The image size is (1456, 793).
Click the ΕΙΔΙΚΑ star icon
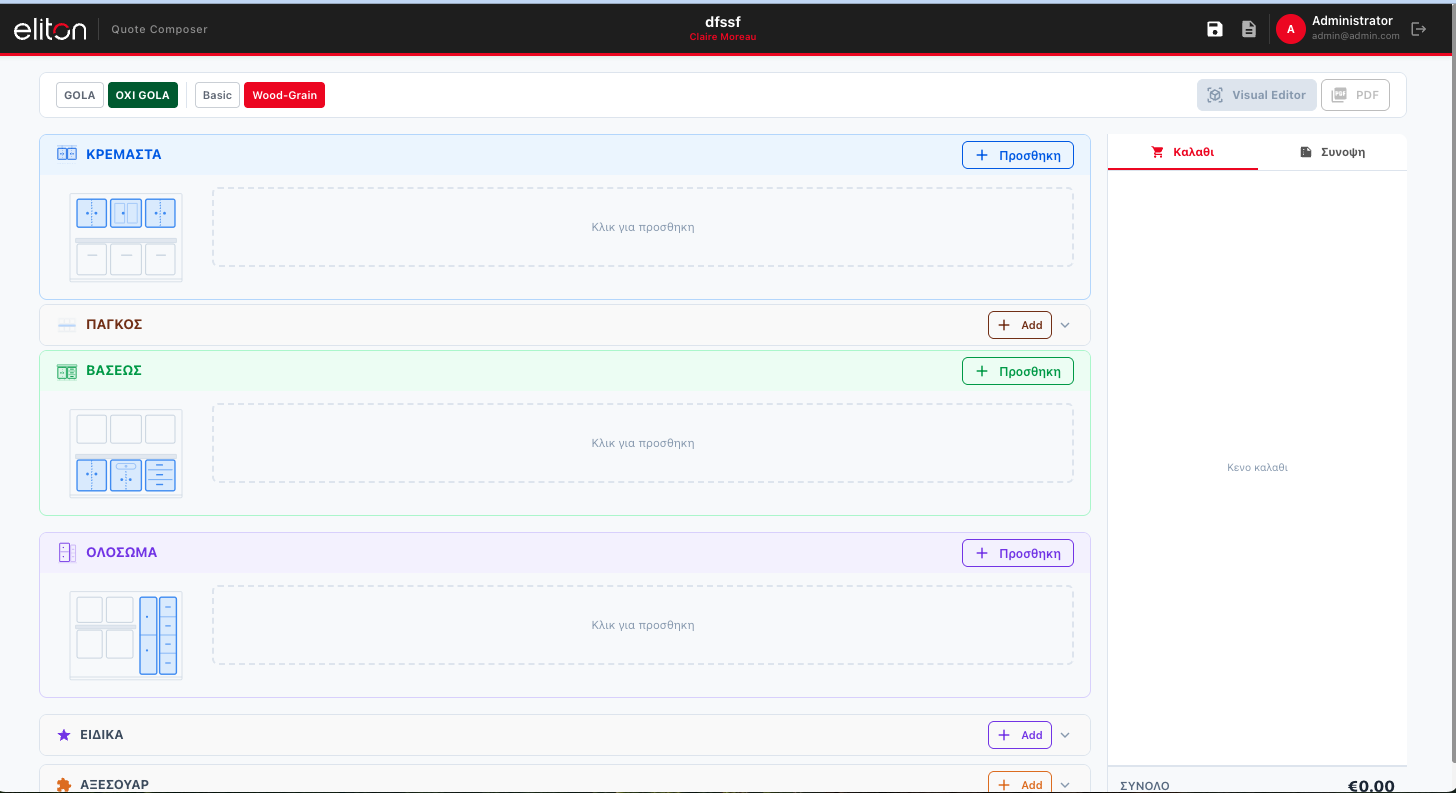[x=64, y=735]
